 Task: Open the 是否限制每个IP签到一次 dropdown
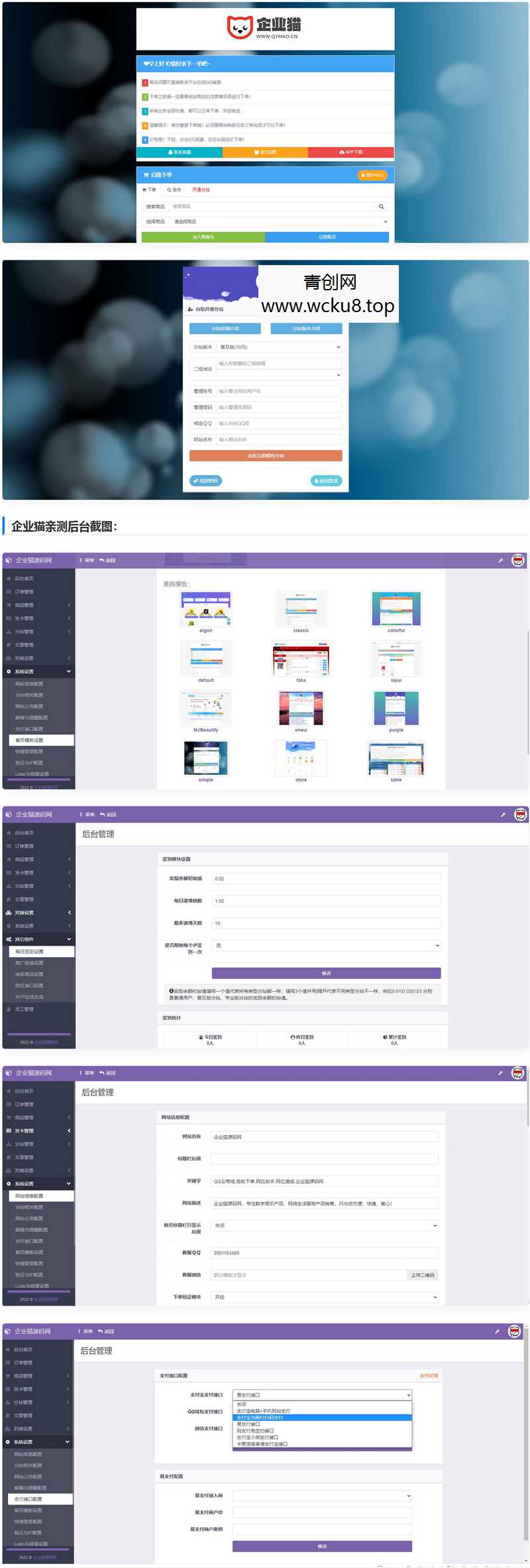click(327, 946)
